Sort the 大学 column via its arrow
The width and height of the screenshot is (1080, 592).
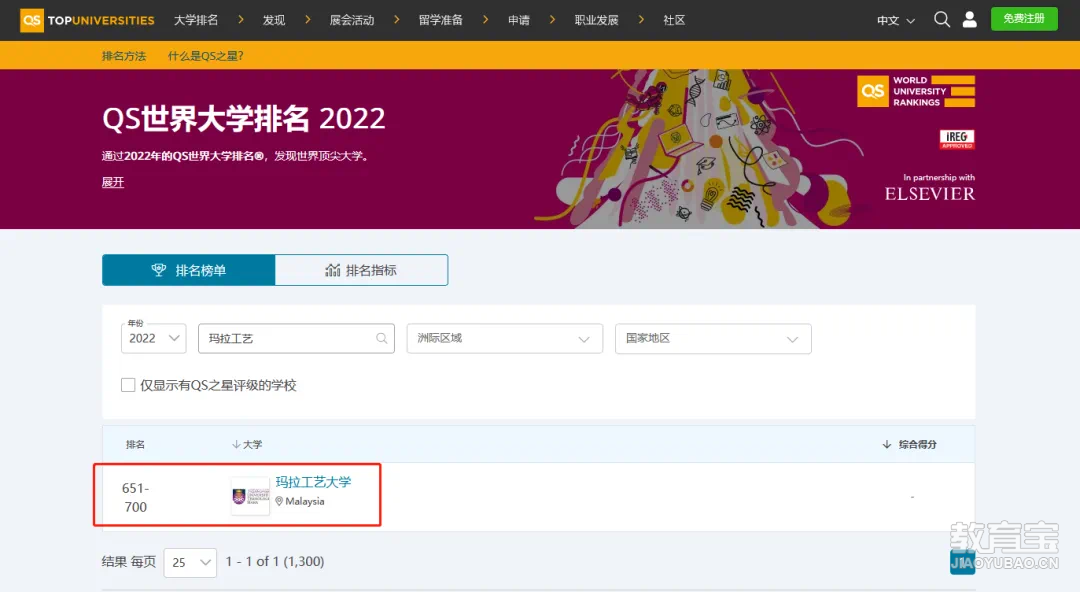pyautogui.click(x=236, y=445)
